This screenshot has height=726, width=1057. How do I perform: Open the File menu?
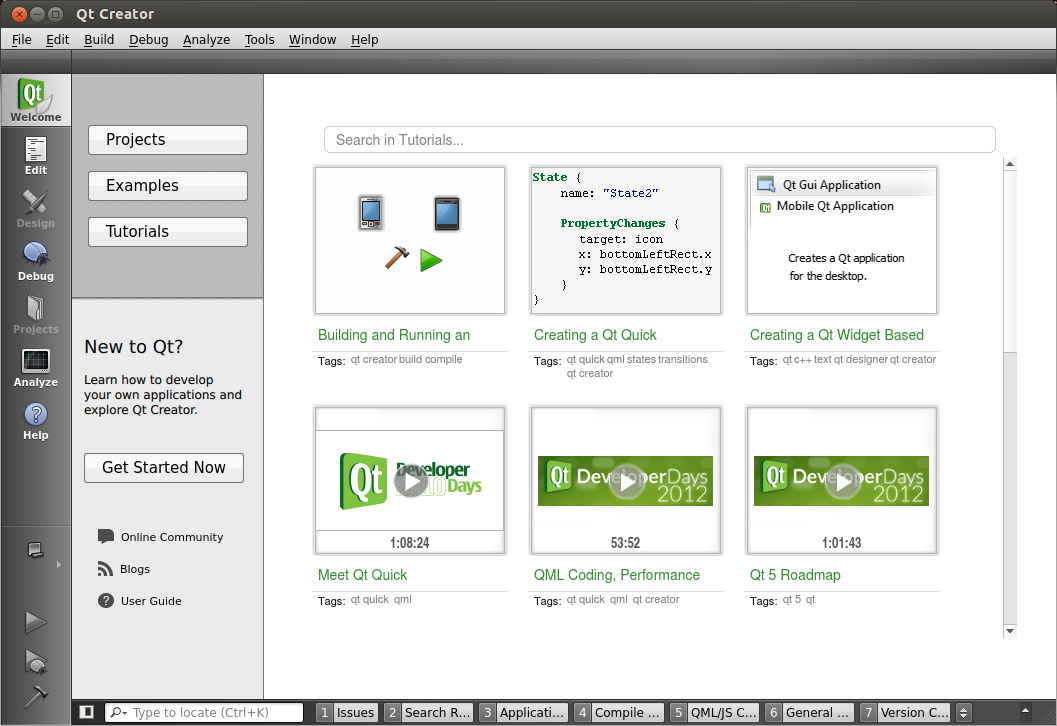point(22,40)
